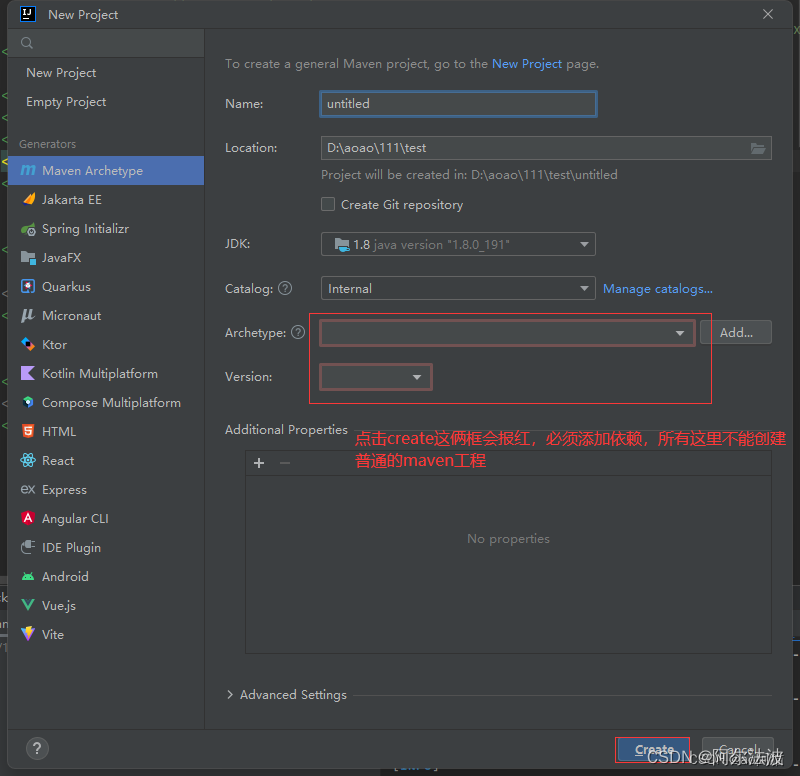Select Spring Initializr generator
The height and width of the screenshot is (776, 800).
pos(106,229)
